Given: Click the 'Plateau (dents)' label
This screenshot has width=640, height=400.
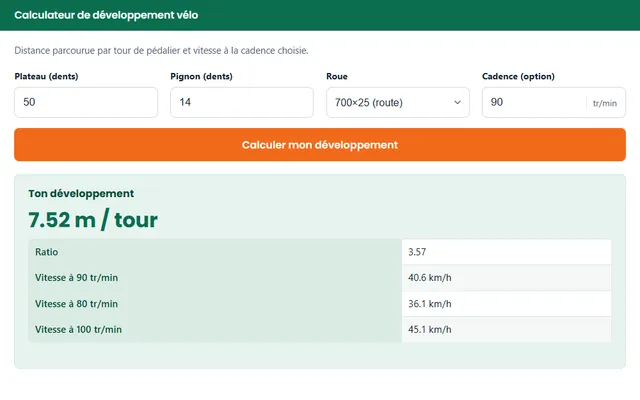Looking at the screenshot, I should pos(47,76).
